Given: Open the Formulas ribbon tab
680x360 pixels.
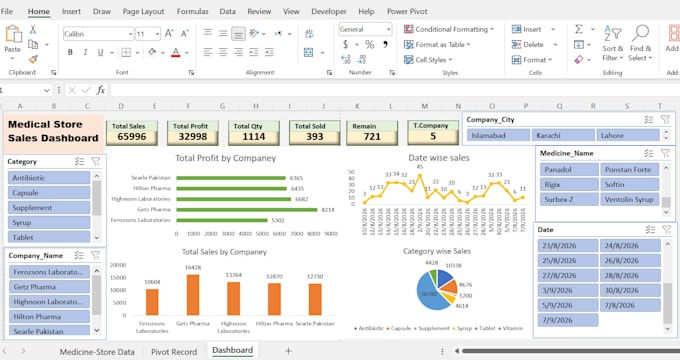Looking at the screenshot, I should (x=192, y=11).
